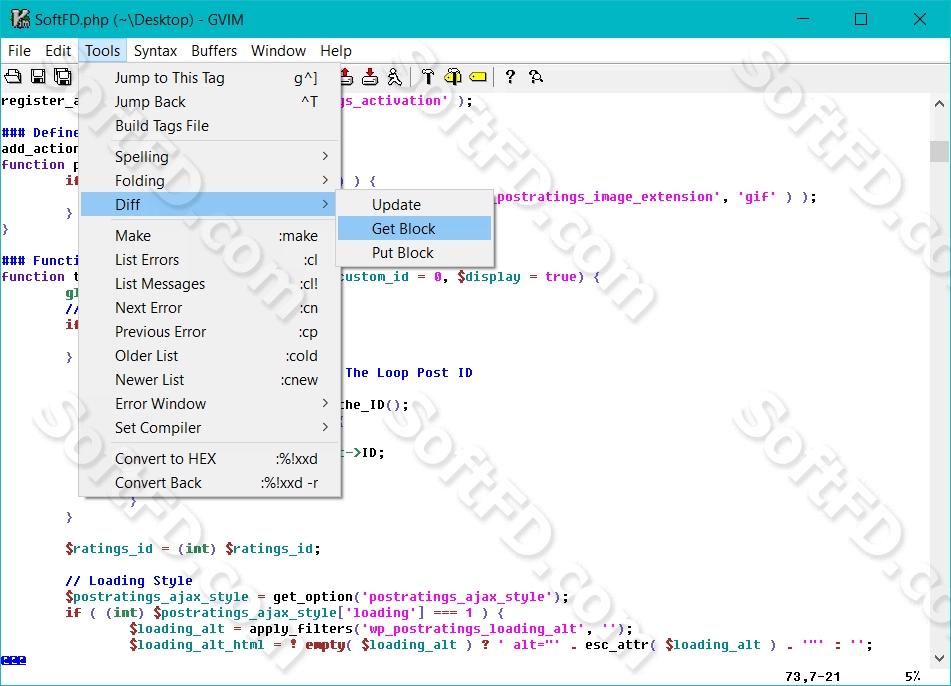Expand the Error Window submenu
951x686 pixels.
point(210,403)
